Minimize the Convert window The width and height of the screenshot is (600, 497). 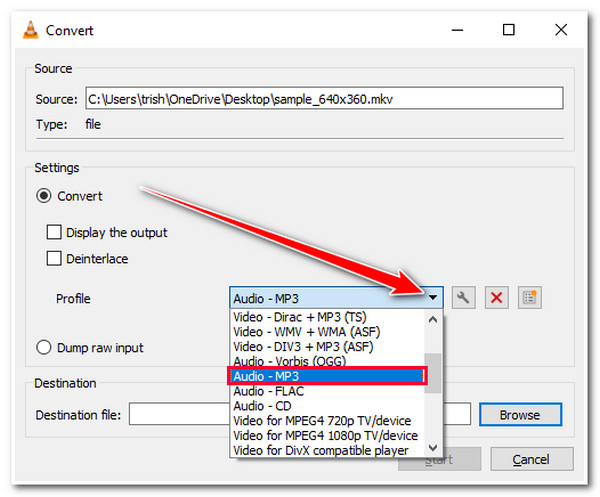458,30
